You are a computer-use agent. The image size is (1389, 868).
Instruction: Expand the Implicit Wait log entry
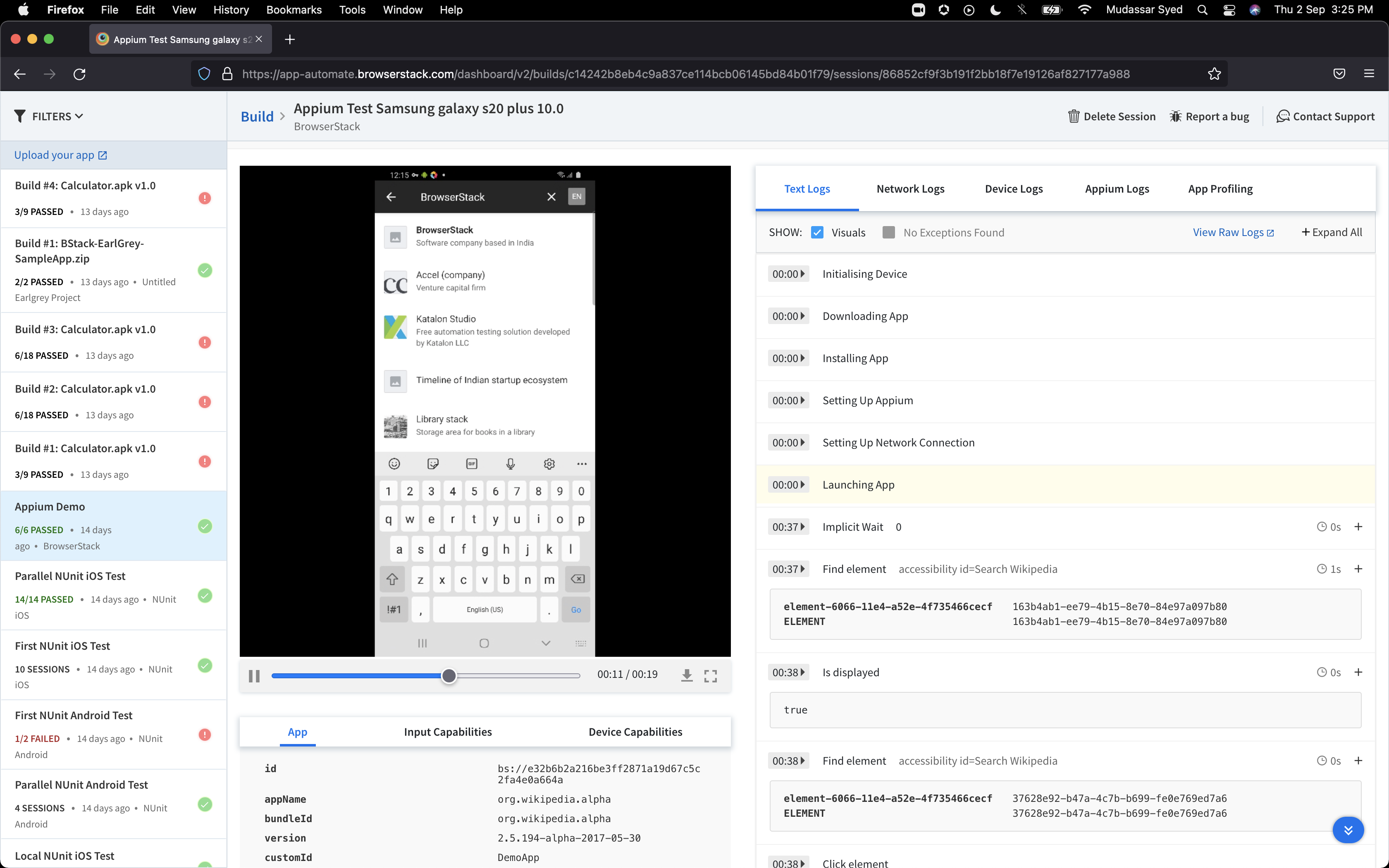click(x=1358, y=527)
